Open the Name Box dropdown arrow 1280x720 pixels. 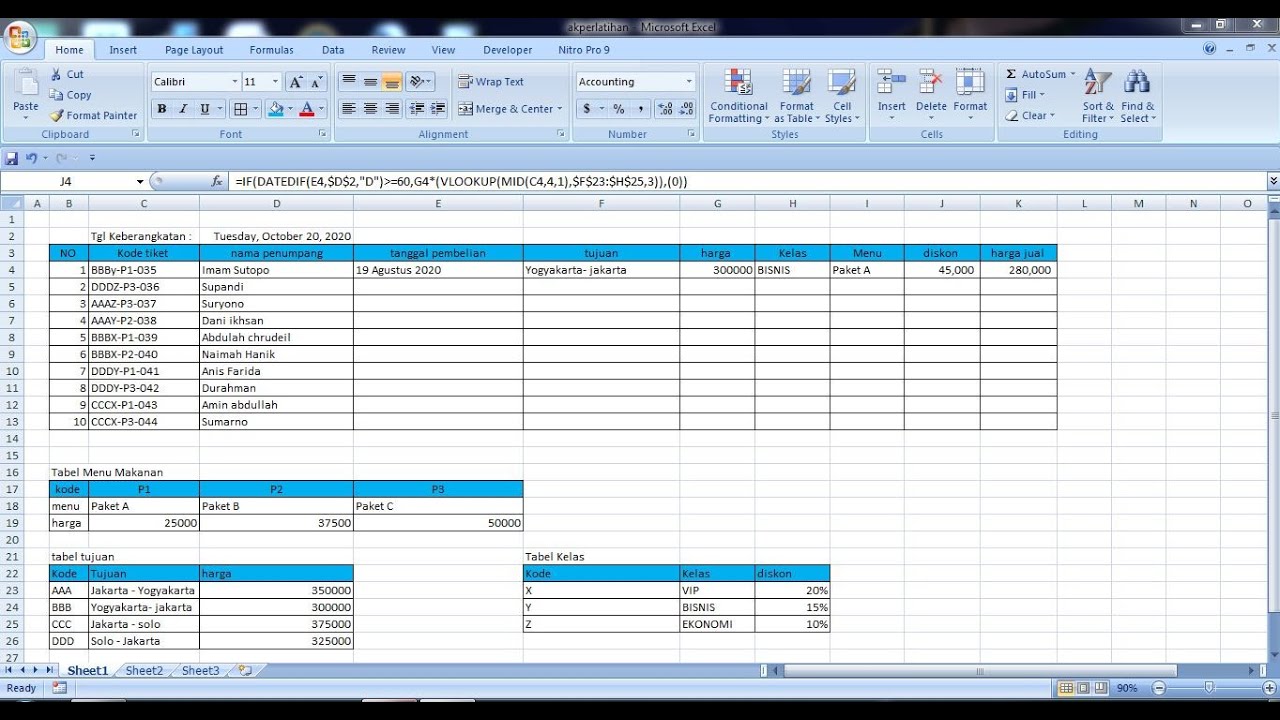(x=140, y=181)
